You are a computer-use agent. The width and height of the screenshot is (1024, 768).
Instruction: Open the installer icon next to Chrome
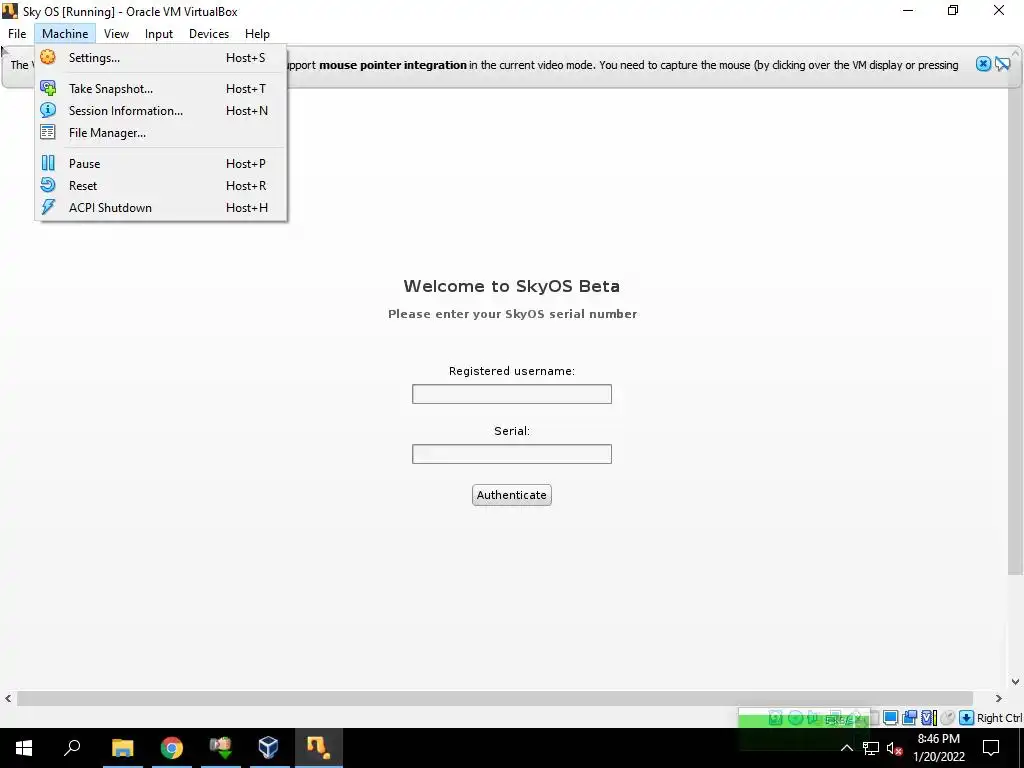[221, 748]
